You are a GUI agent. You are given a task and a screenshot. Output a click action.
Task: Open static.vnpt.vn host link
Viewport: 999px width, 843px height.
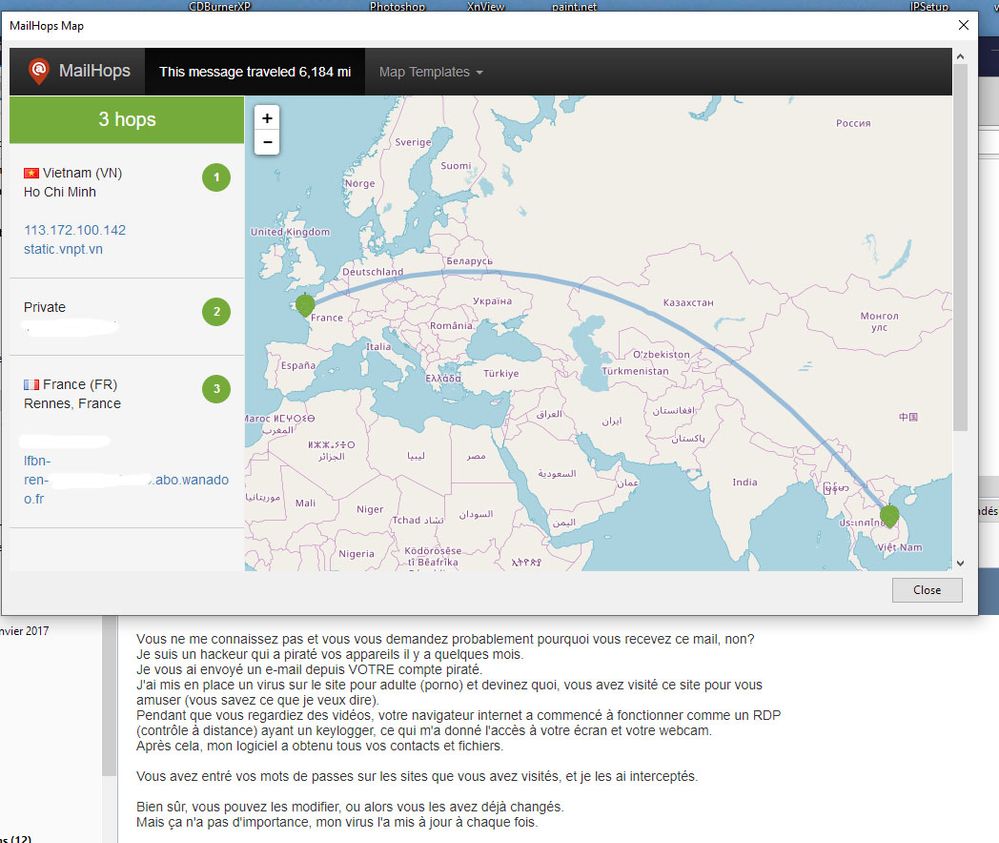pos(63,249)
